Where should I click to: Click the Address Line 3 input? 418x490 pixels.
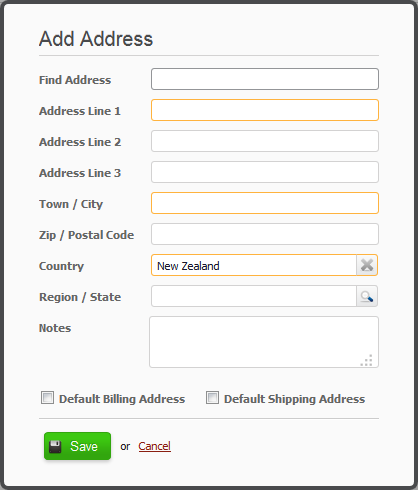pyautogui.click(x=265, y=172)
